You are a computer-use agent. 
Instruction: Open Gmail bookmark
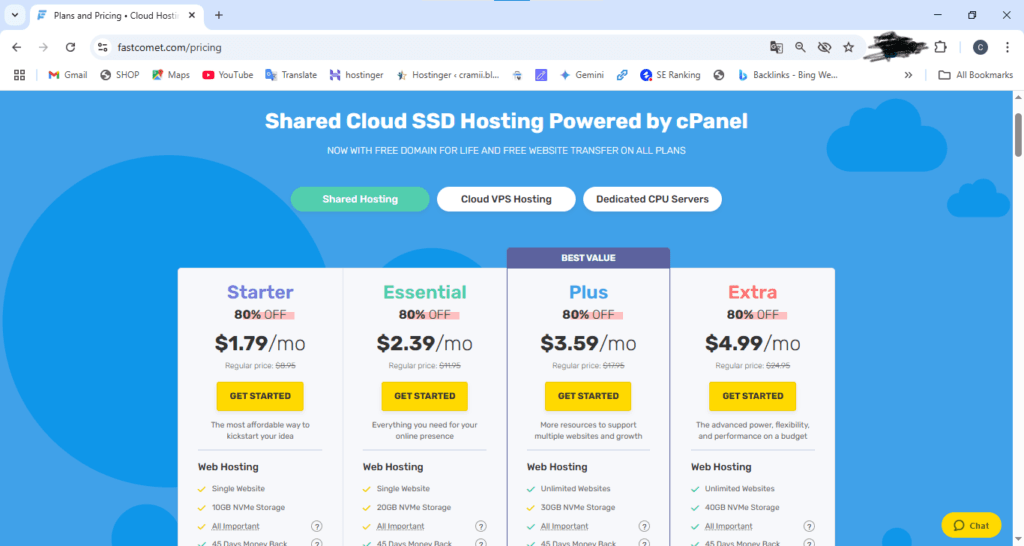68,75
